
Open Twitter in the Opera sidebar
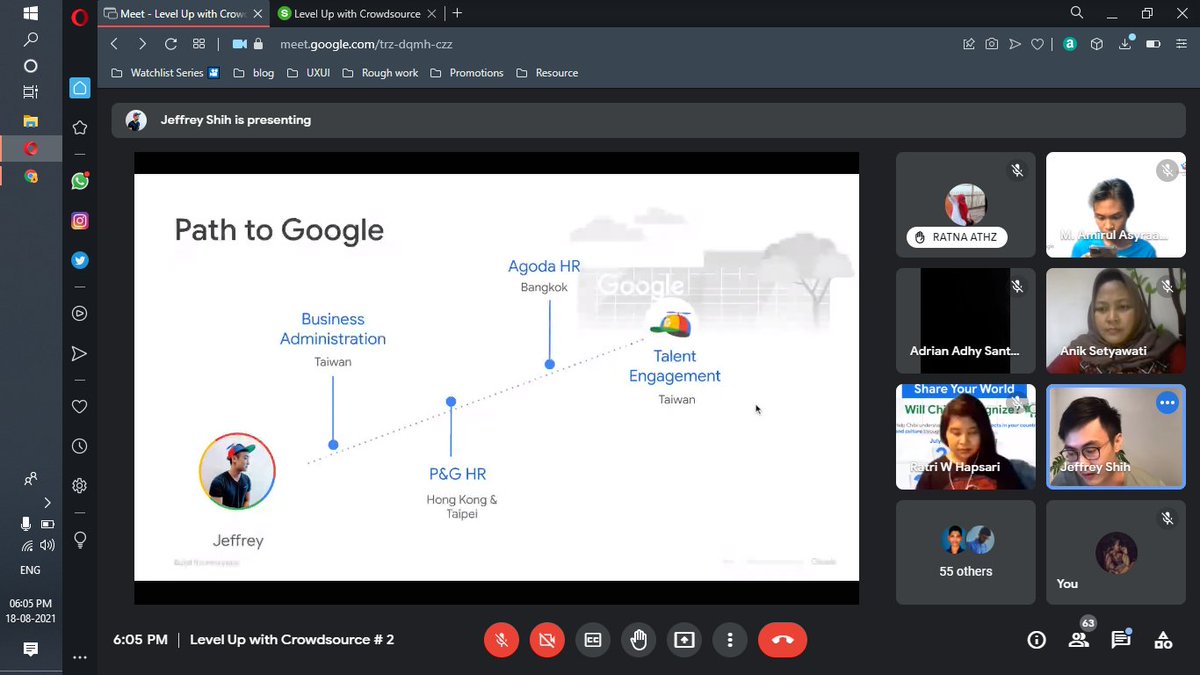pyautogui.click(x=80, y=260)
